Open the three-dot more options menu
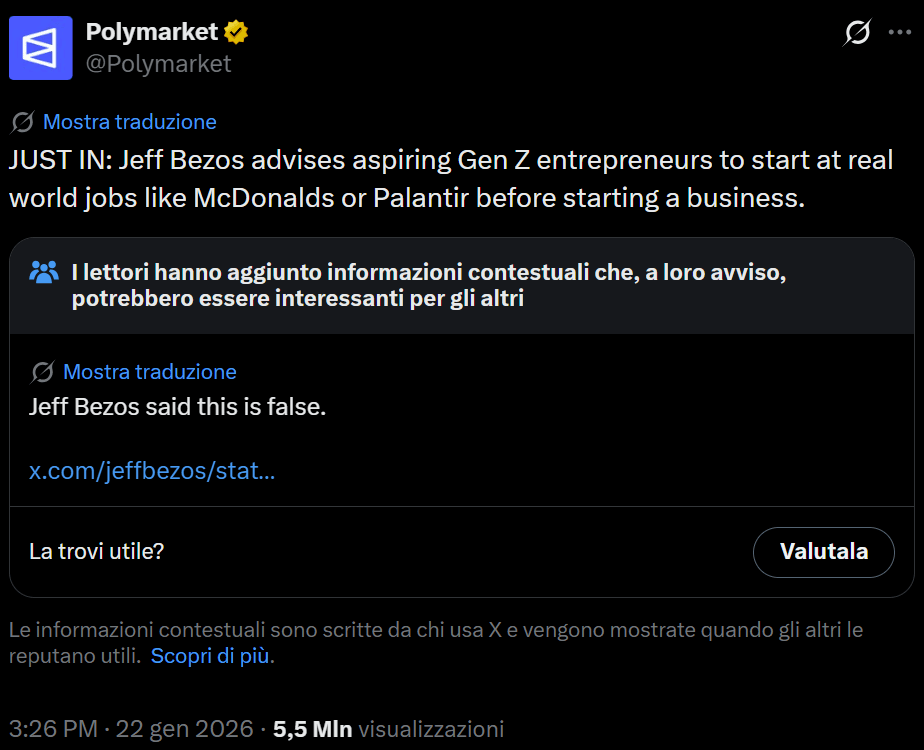This screenshot has height=750, width=924. coord(900,33)
